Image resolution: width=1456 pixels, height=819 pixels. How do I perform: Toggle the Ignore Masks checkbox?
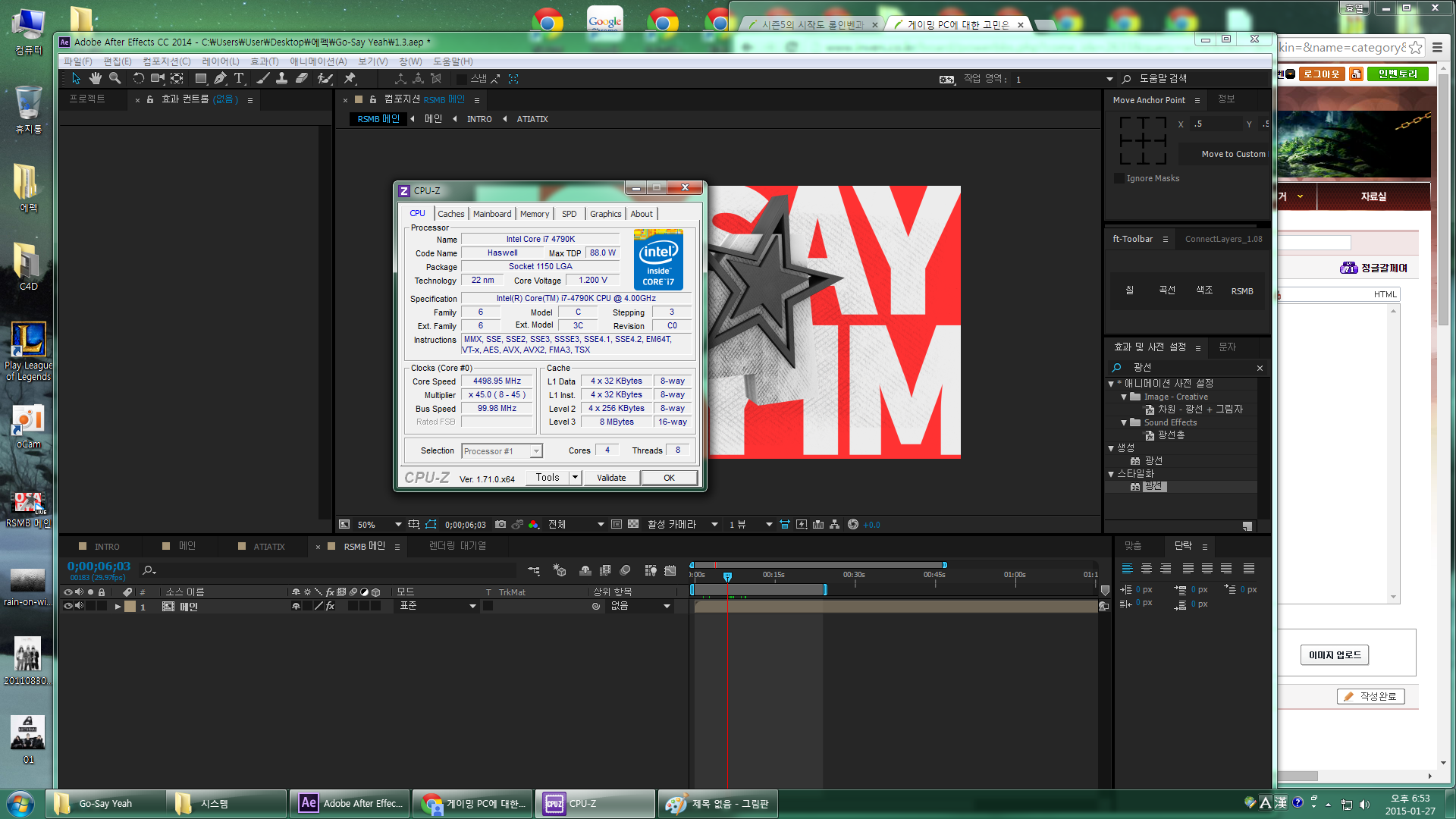coord(1119,178)
